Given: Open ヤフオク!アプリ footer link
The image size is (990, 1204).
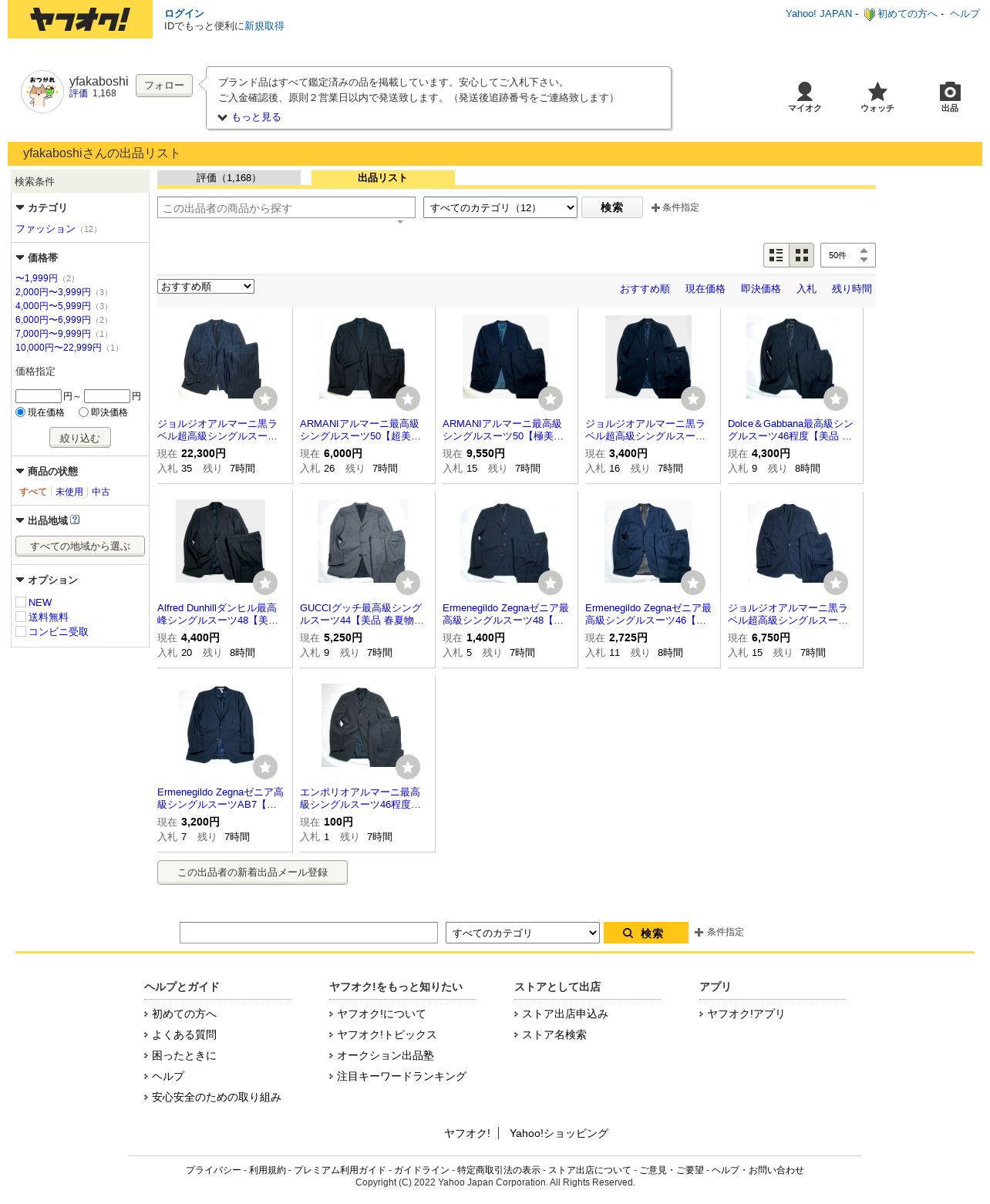Looking at the screenshot, I should click(x=746, y=1014).
